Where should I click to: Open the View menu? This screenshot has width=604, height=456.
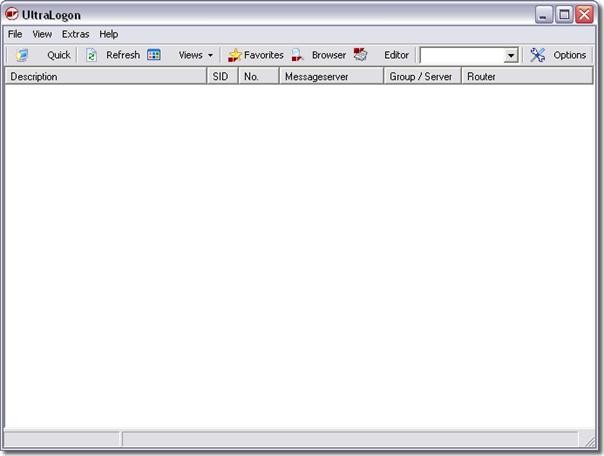pyautogui.click(x=42, y=34)
